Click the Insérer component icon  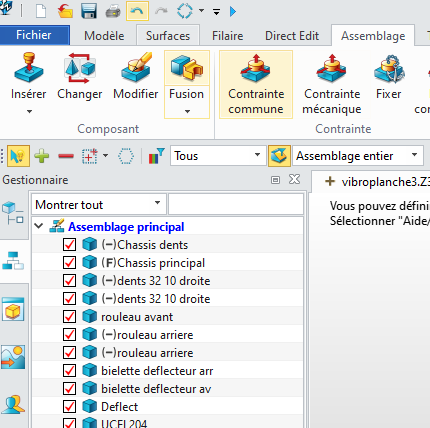(29, 68)
